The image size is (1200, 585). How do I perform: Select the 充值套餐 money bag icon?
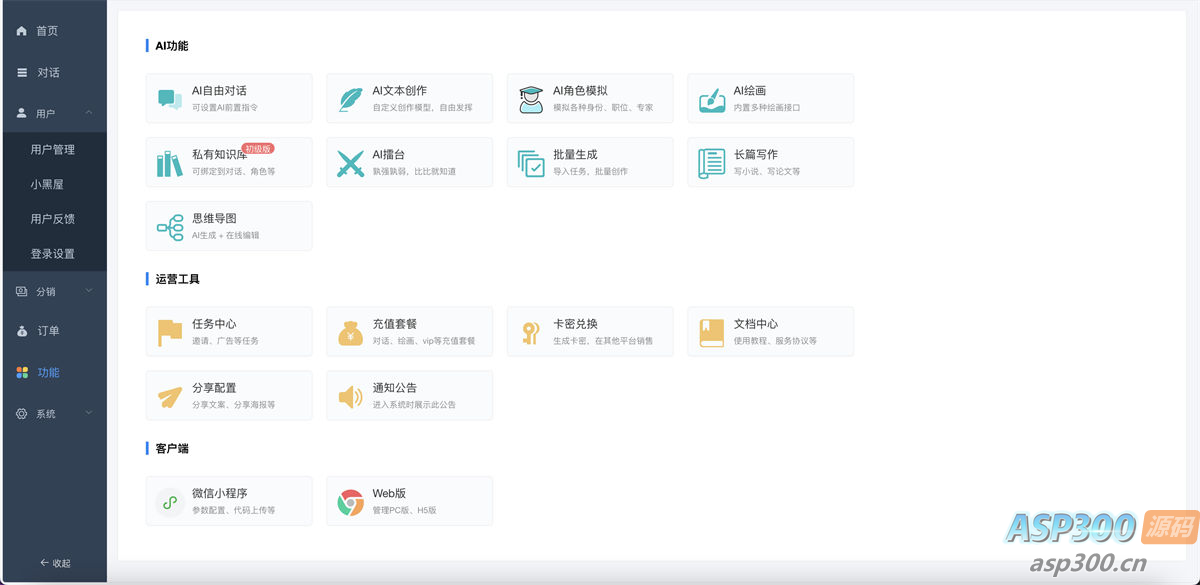[348, 330]
